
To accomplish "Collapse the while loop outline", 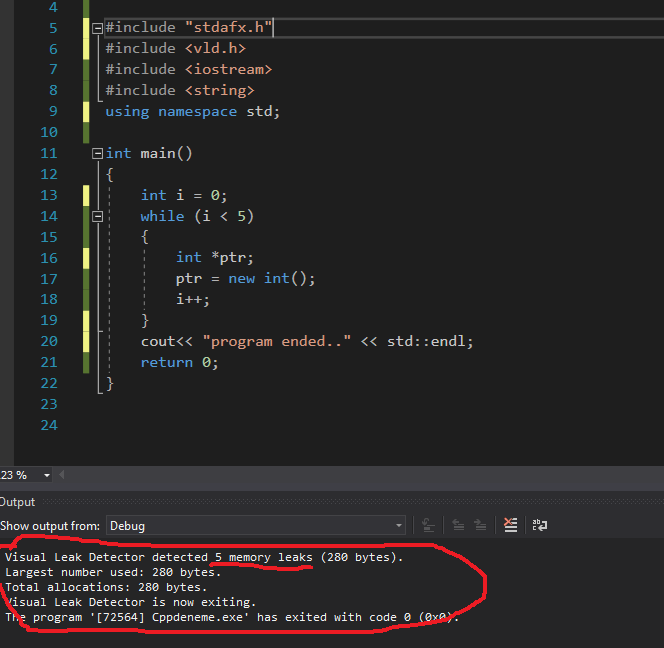I will click(x=97, y=216).
